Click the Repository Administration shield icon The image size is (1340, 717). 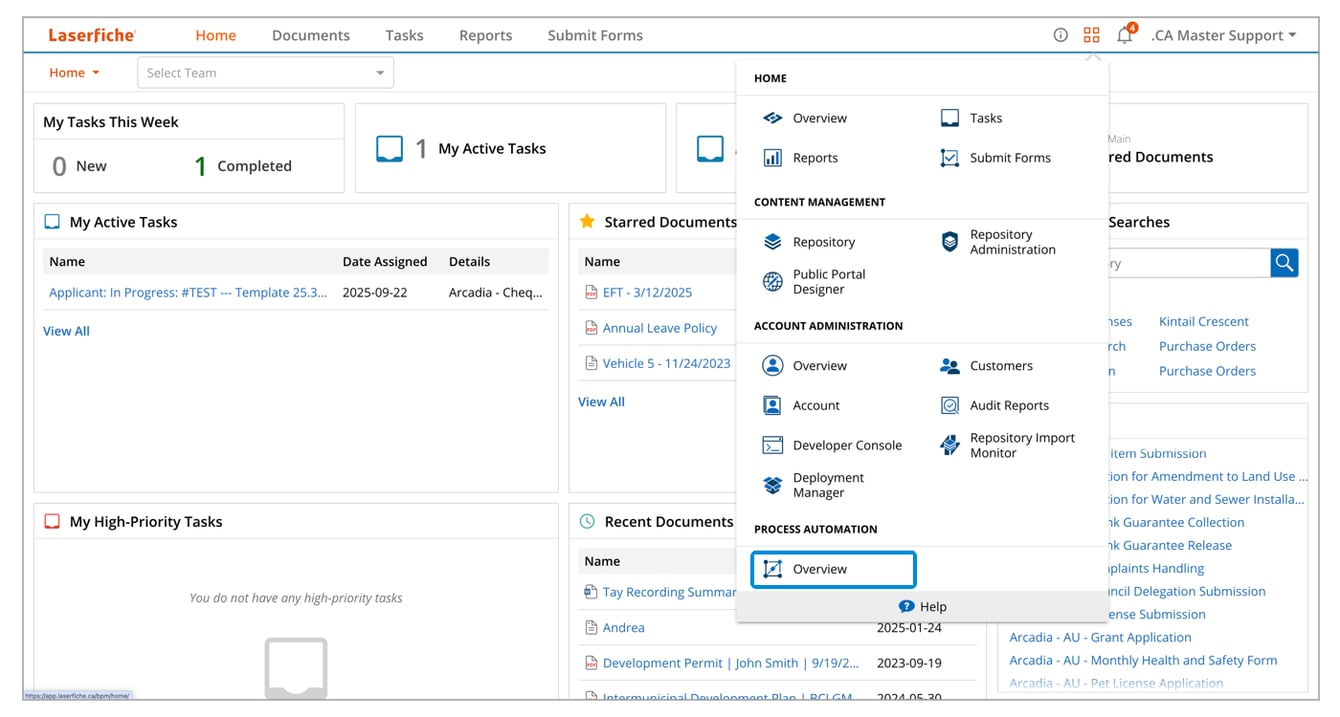[x=950, y=242]
